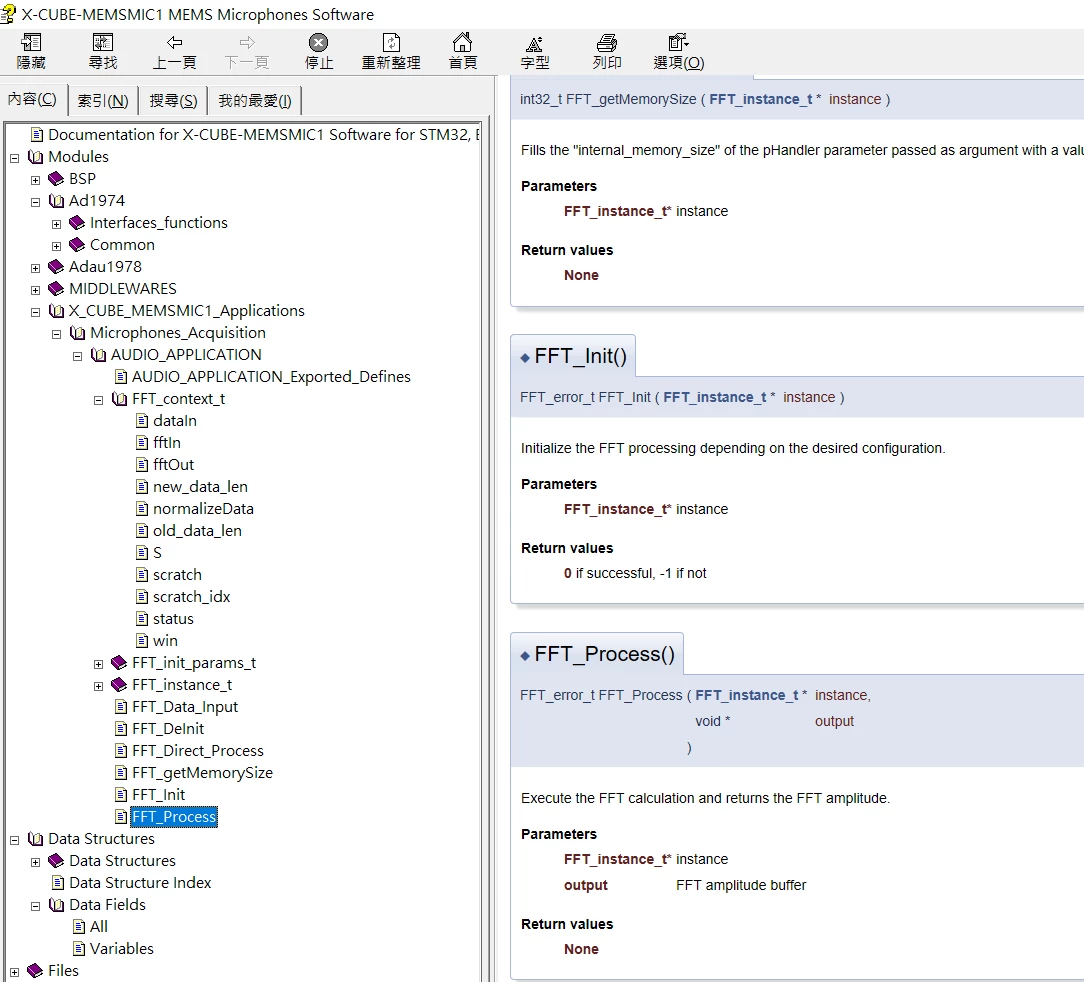Click the MIDDLEWARES book icon
1084x982 pixels.
(x=56, y=289)
